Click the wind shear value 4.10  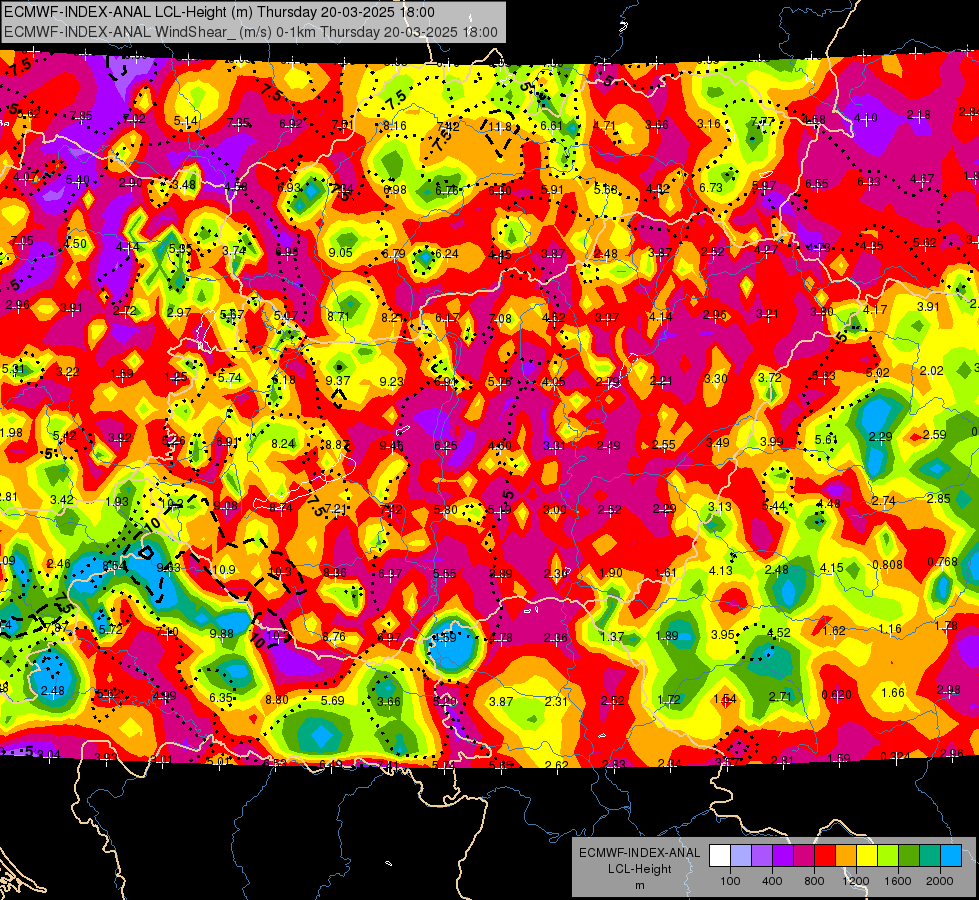[865, 118]
